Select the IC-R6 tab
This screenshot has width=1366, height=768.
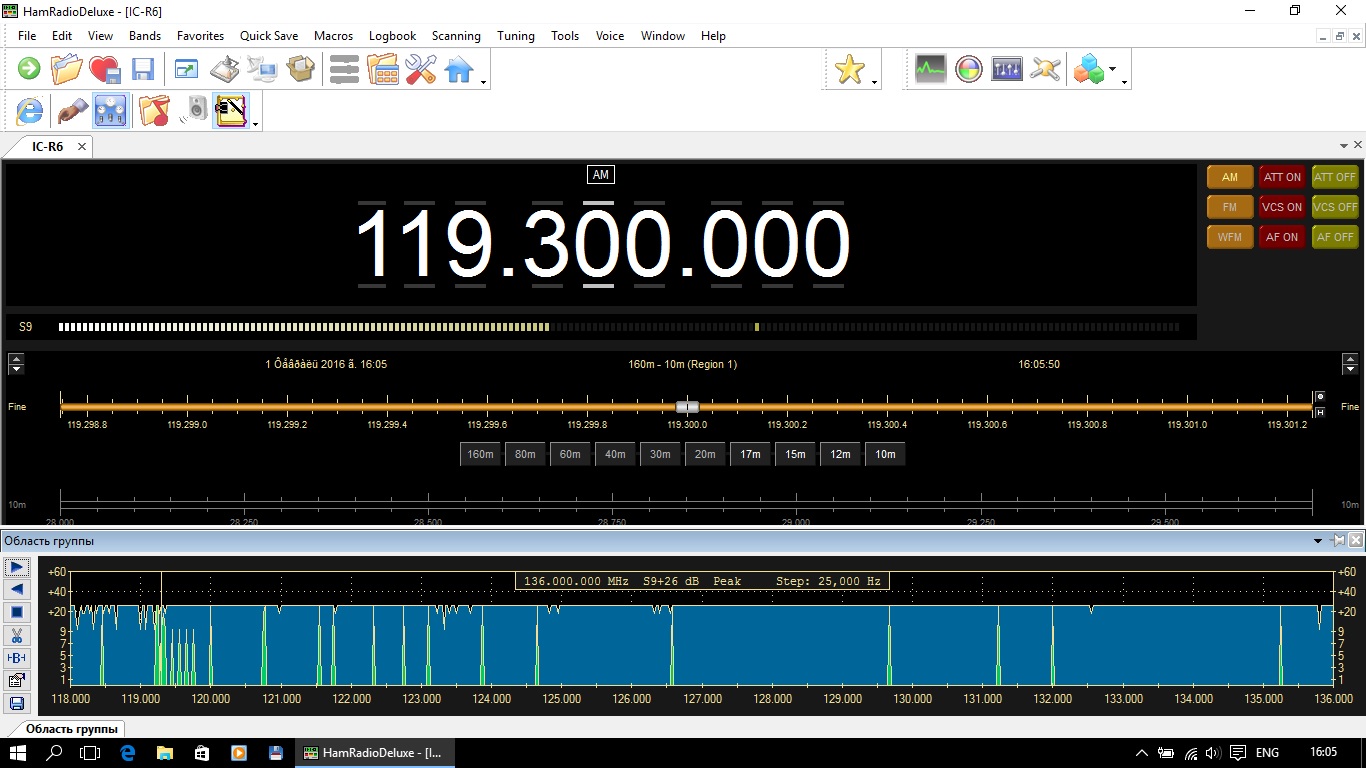tap(47, 146)
